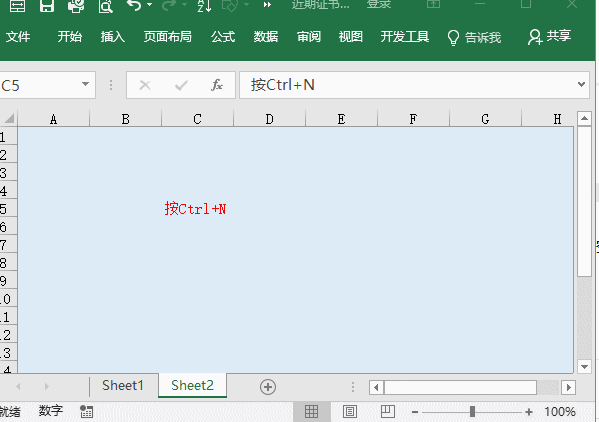The height and width of the screenshot is (422, 599).
Task: Add a new sheet with plus icon
Action: pos(268,387)
